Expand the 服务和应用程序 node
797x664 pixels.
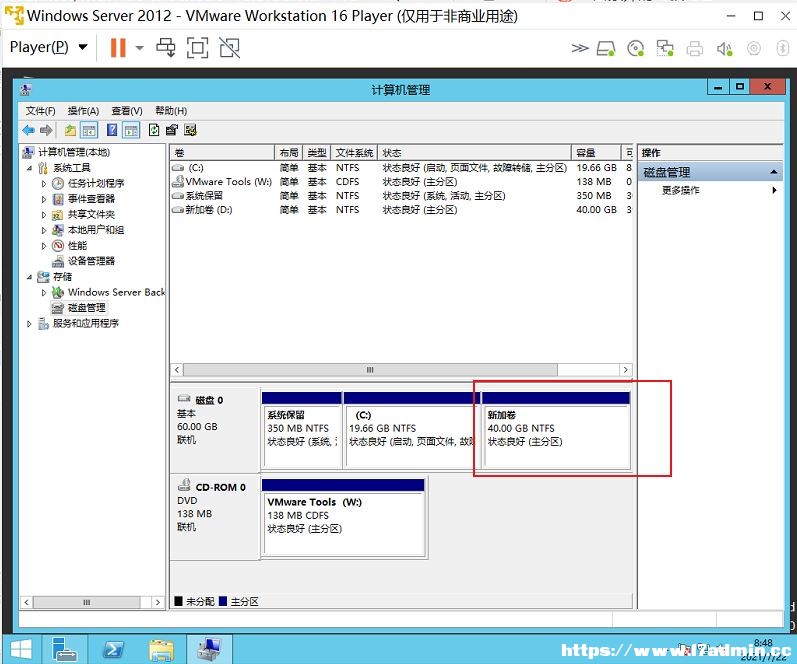tap(29, 324)
